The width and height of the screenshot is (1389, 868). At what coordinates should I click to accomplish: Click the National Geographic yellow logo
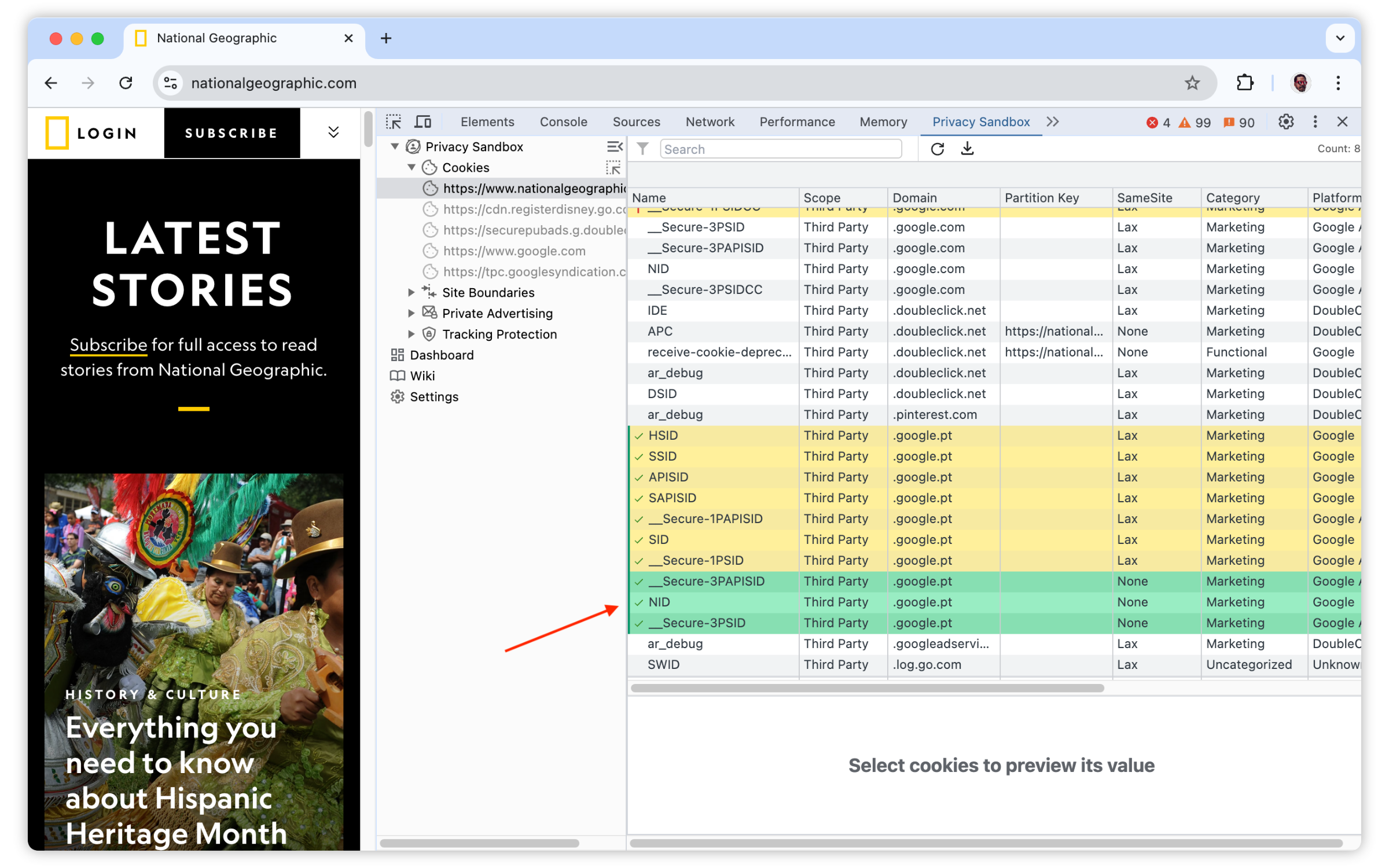[x=57, y=133]
